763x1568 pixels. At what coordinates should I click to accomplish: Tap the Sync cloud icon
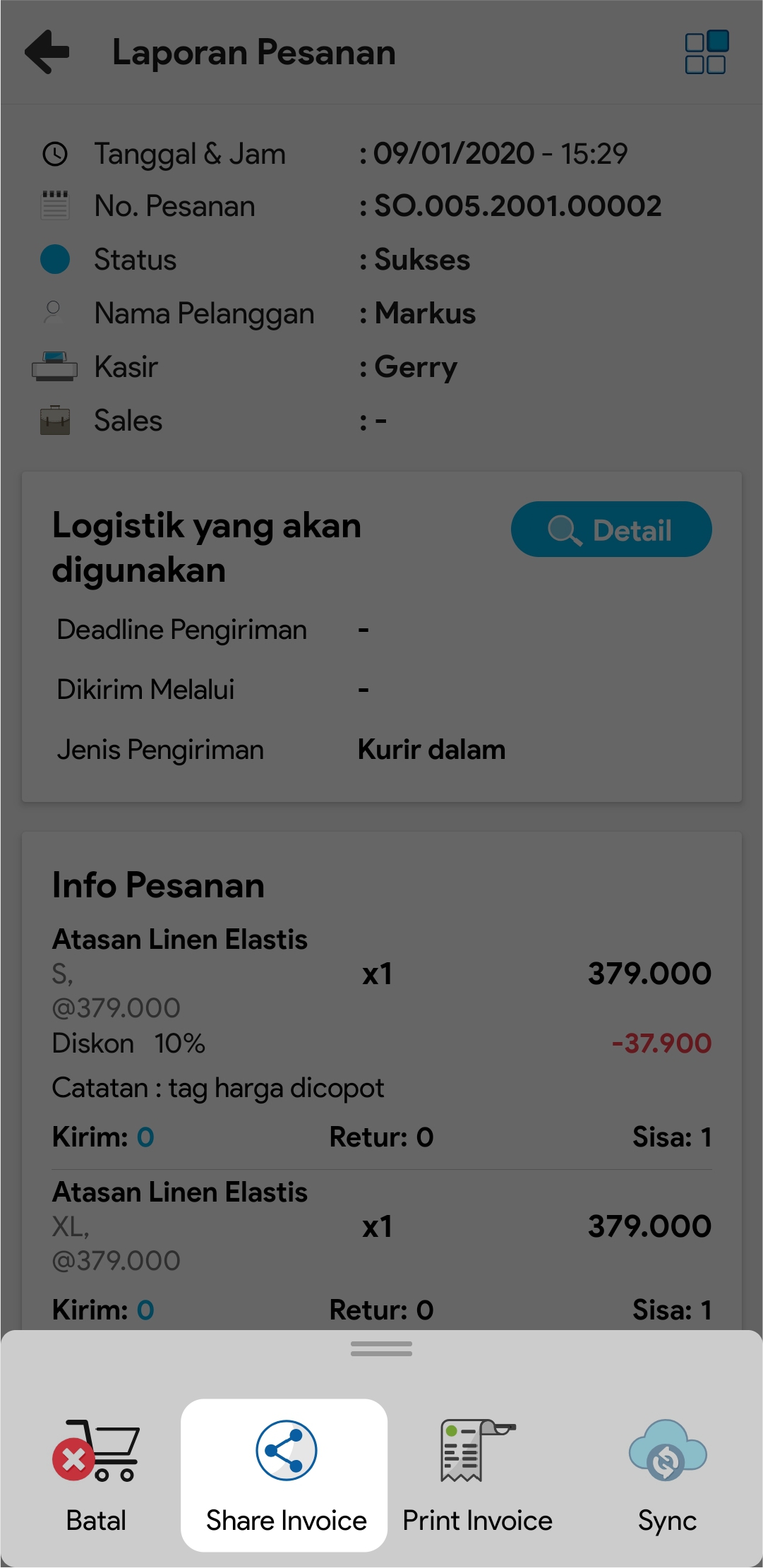point(667,1452)
